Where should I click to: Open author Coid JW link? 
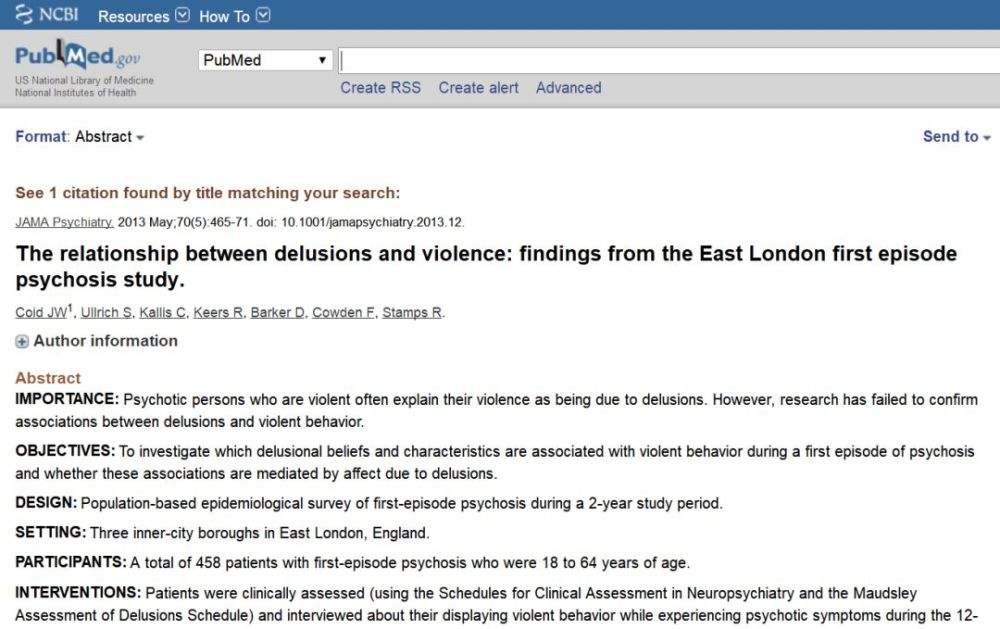coord(40,313)
